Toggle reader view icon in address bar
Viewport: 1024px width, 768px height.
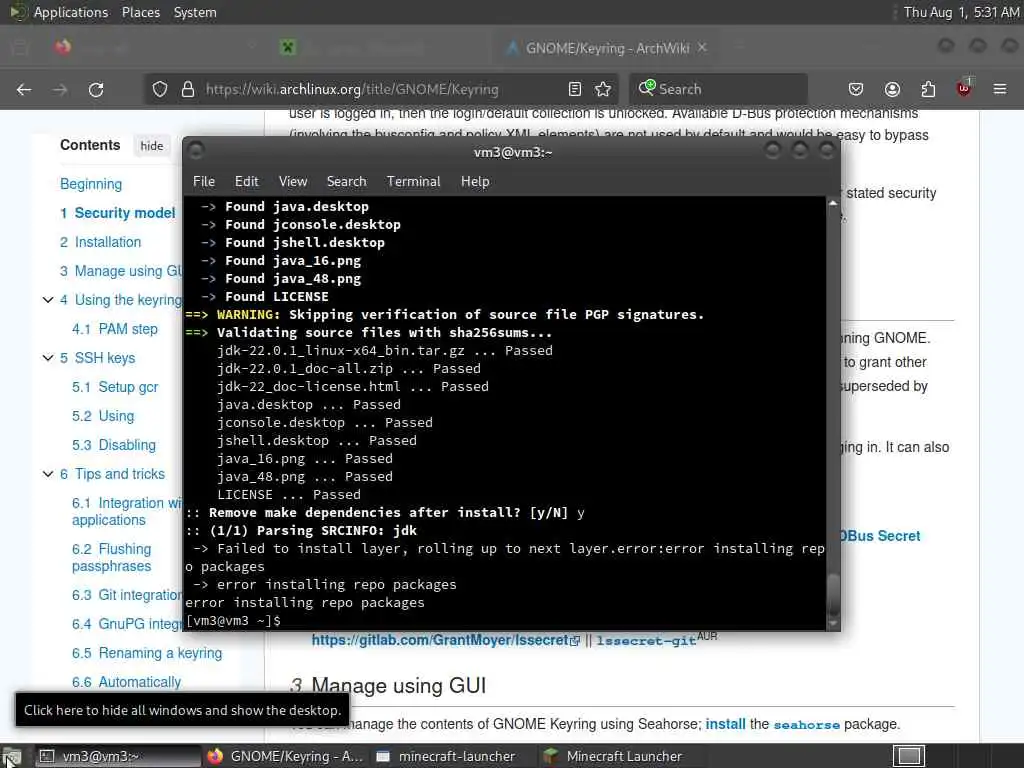575,89
